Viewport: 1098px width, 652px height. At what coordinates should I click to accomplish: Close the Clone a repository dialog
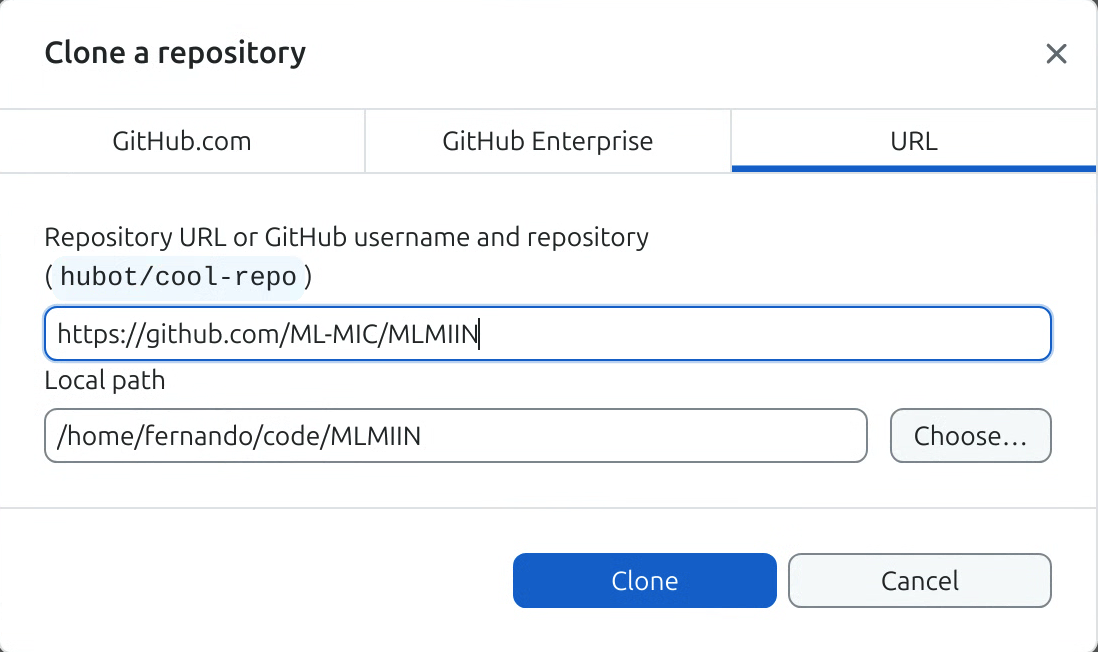tap(1056, 54)
